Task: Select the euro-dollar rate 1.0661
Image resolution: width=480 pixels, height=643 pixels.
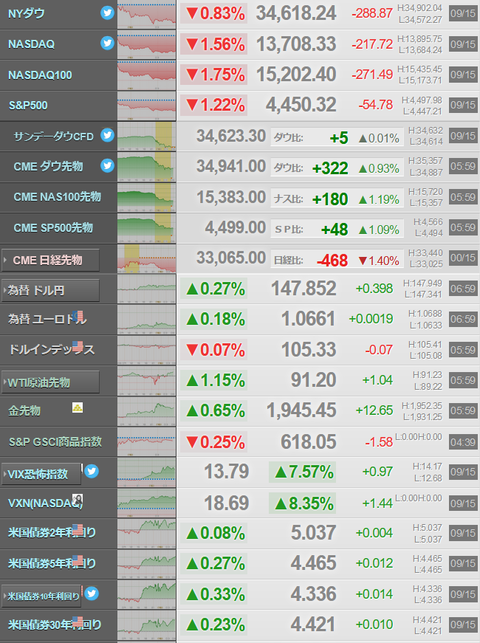Action: pos(308,319)
